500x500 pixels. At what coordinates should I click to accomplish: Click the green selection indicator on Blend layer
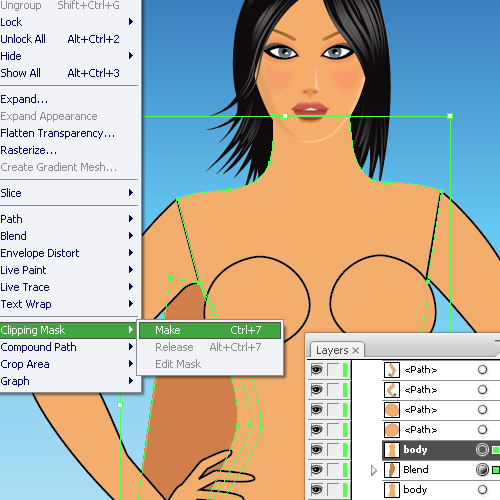pos(496,470)
